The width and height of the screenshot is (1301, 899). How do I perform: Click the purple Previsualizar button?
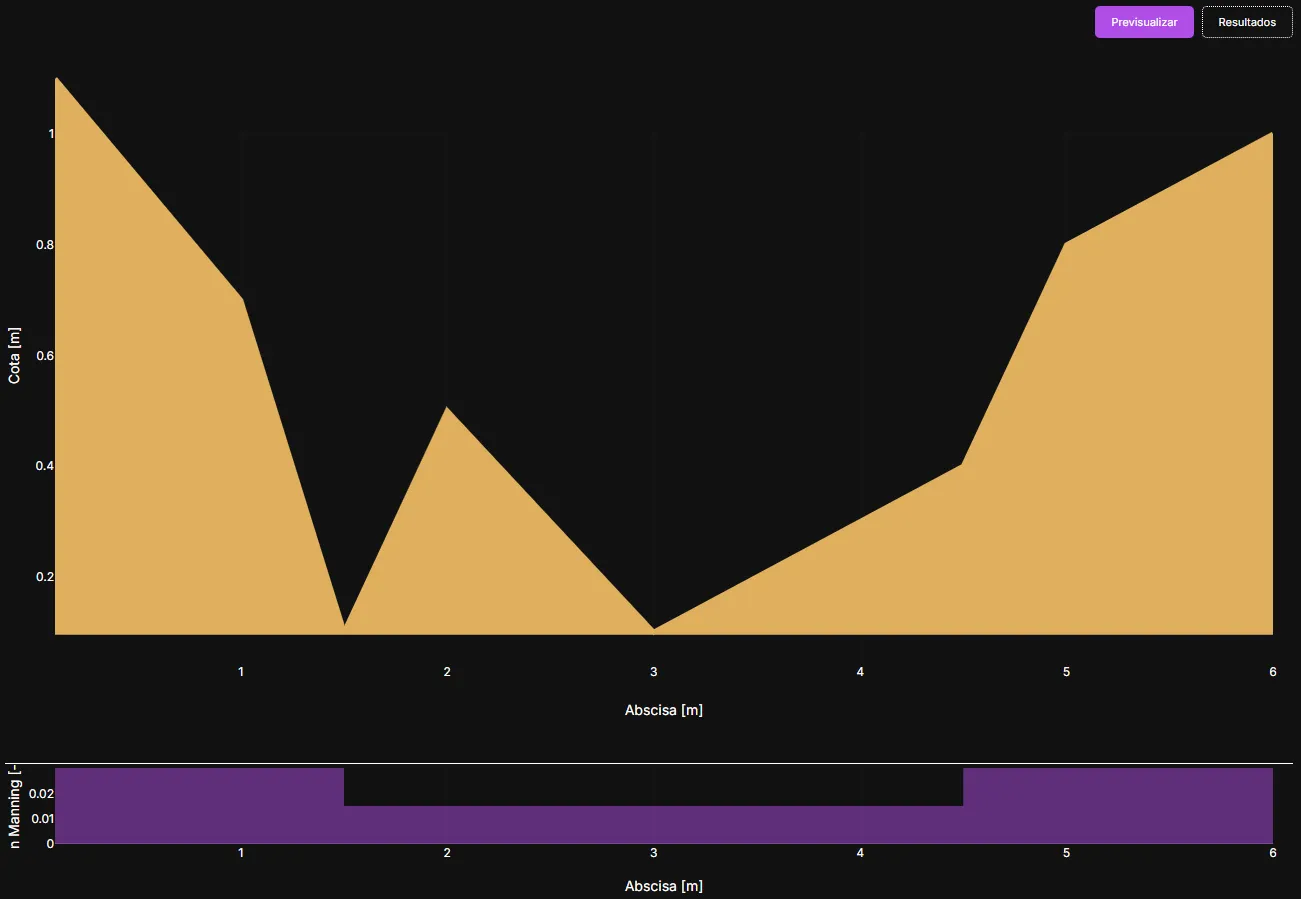(x=1144, y=22)
